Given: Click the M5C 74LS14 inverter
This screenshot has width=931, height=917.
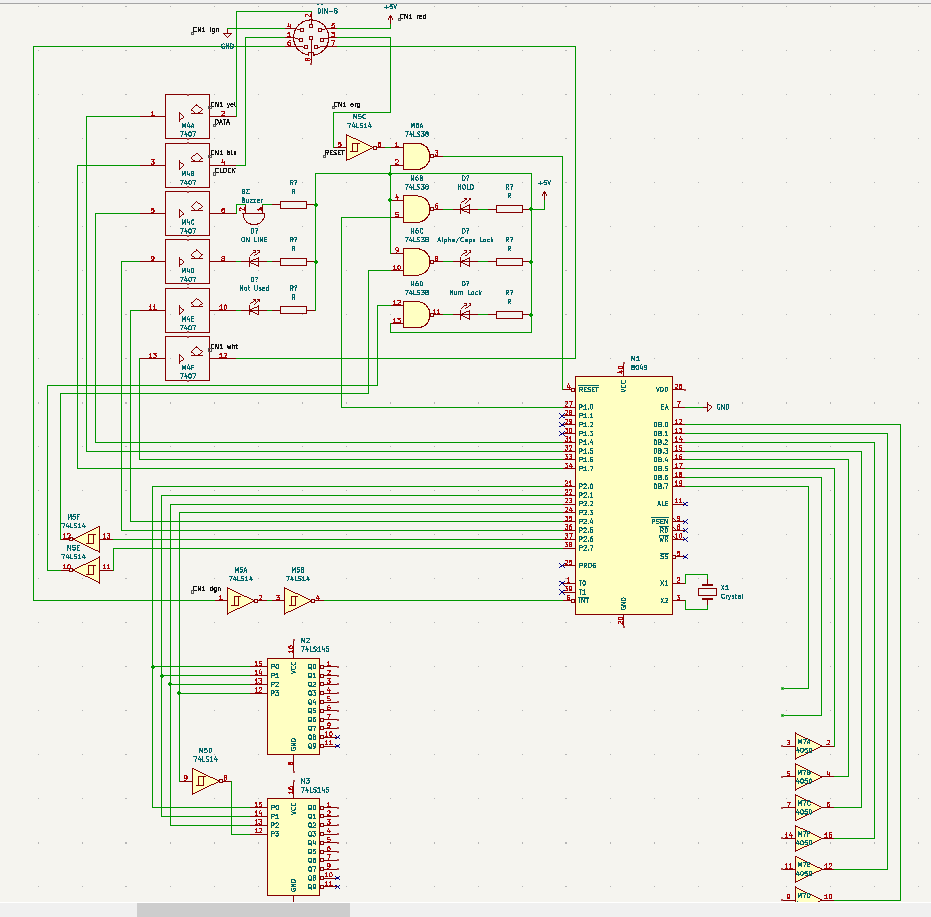Looking at the screenshot, I should click(x=359, y=146).
